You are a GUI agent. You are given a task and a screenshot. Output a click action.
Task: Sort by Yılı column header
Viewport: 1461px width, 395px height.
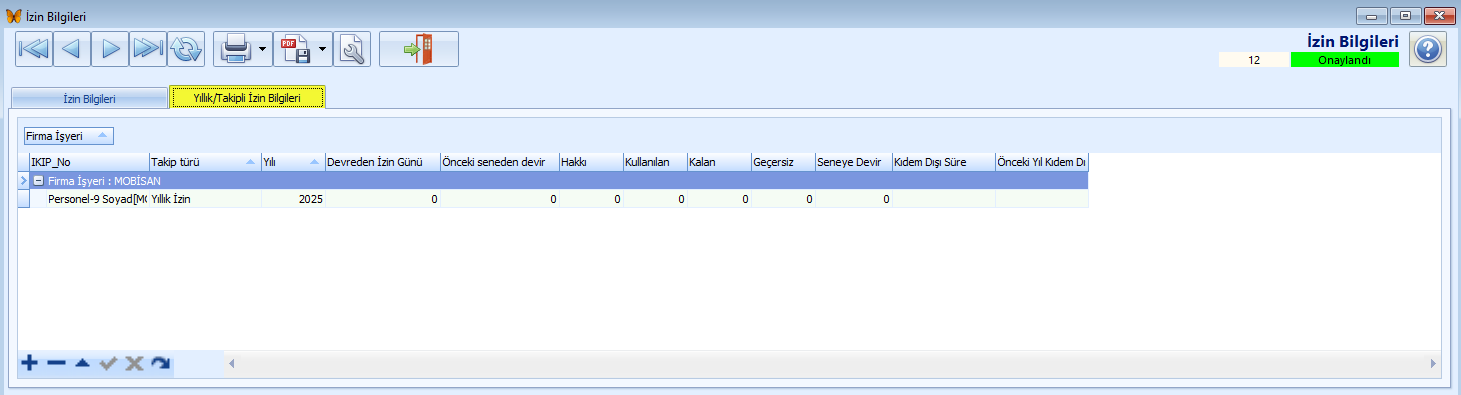(x=292, y=162)
